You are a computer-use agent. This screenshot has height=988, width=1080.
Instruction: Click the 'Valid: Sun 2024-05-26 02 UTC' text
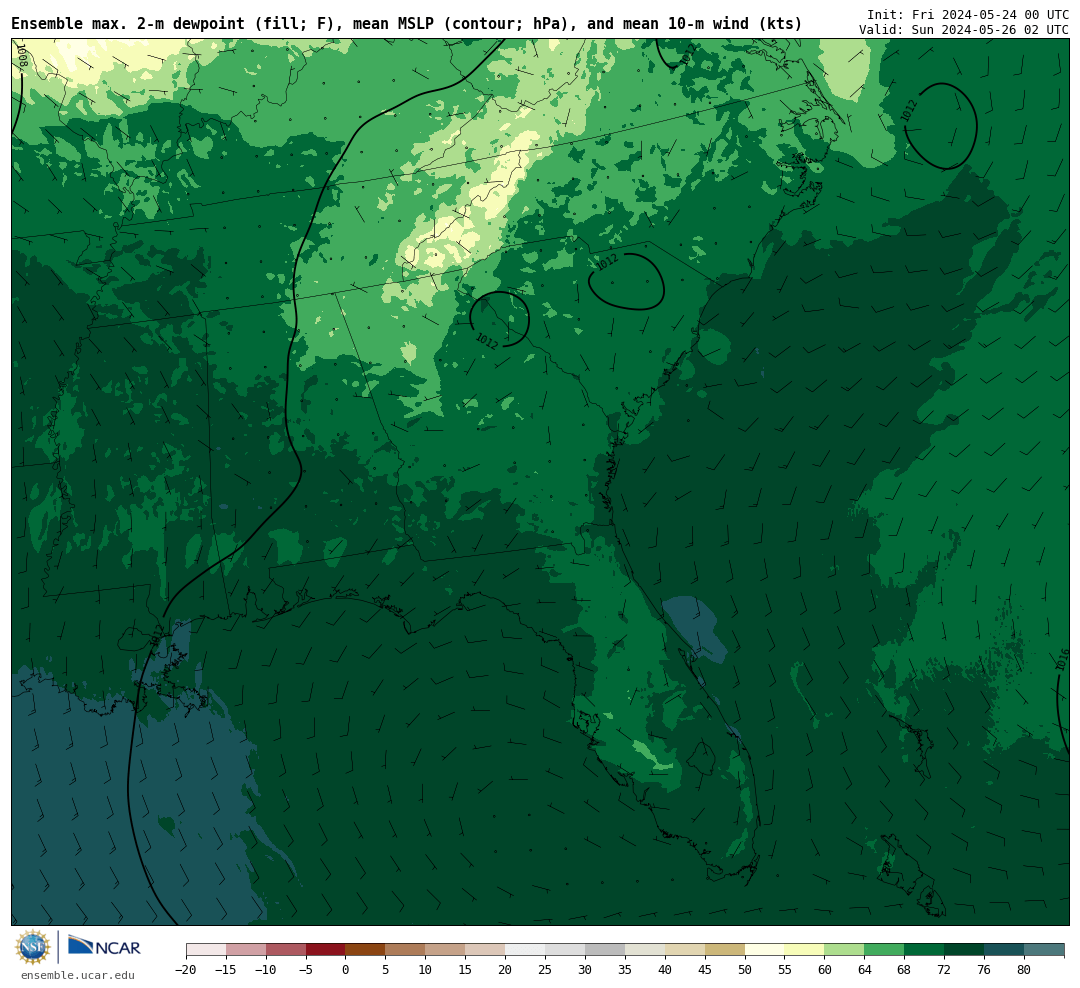coord(964,30)
